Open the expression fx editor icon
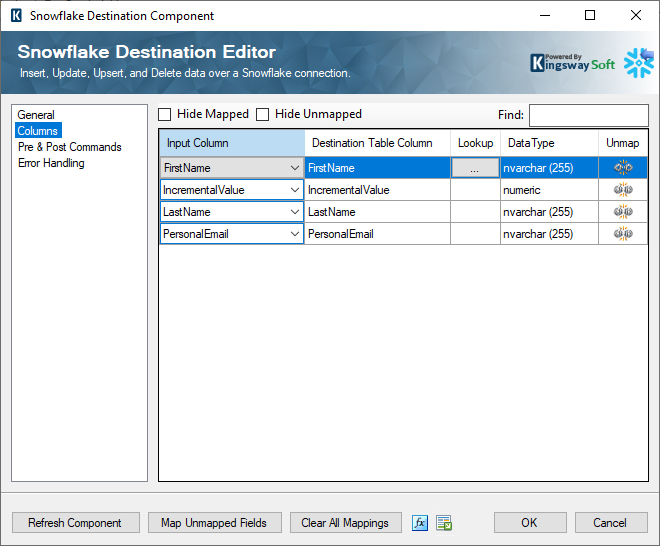The image size is (660, 547). click(x=420, y=523)
